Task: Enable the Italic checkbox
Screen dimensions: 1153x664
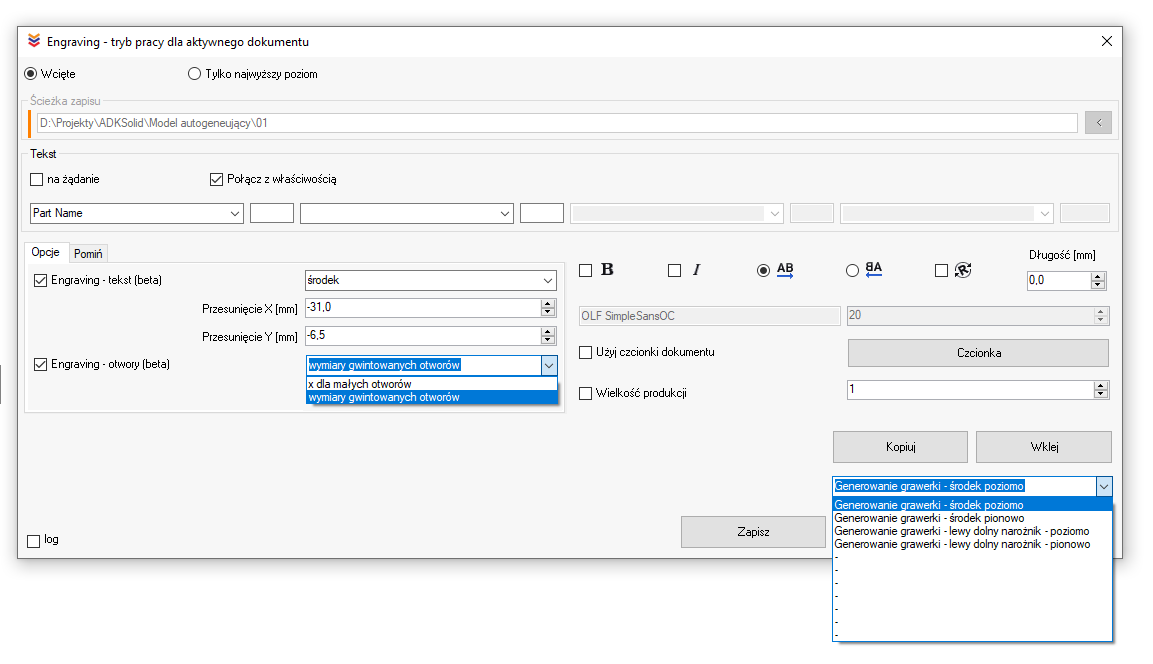Action: pyautogui.click(x=674, y=271)
